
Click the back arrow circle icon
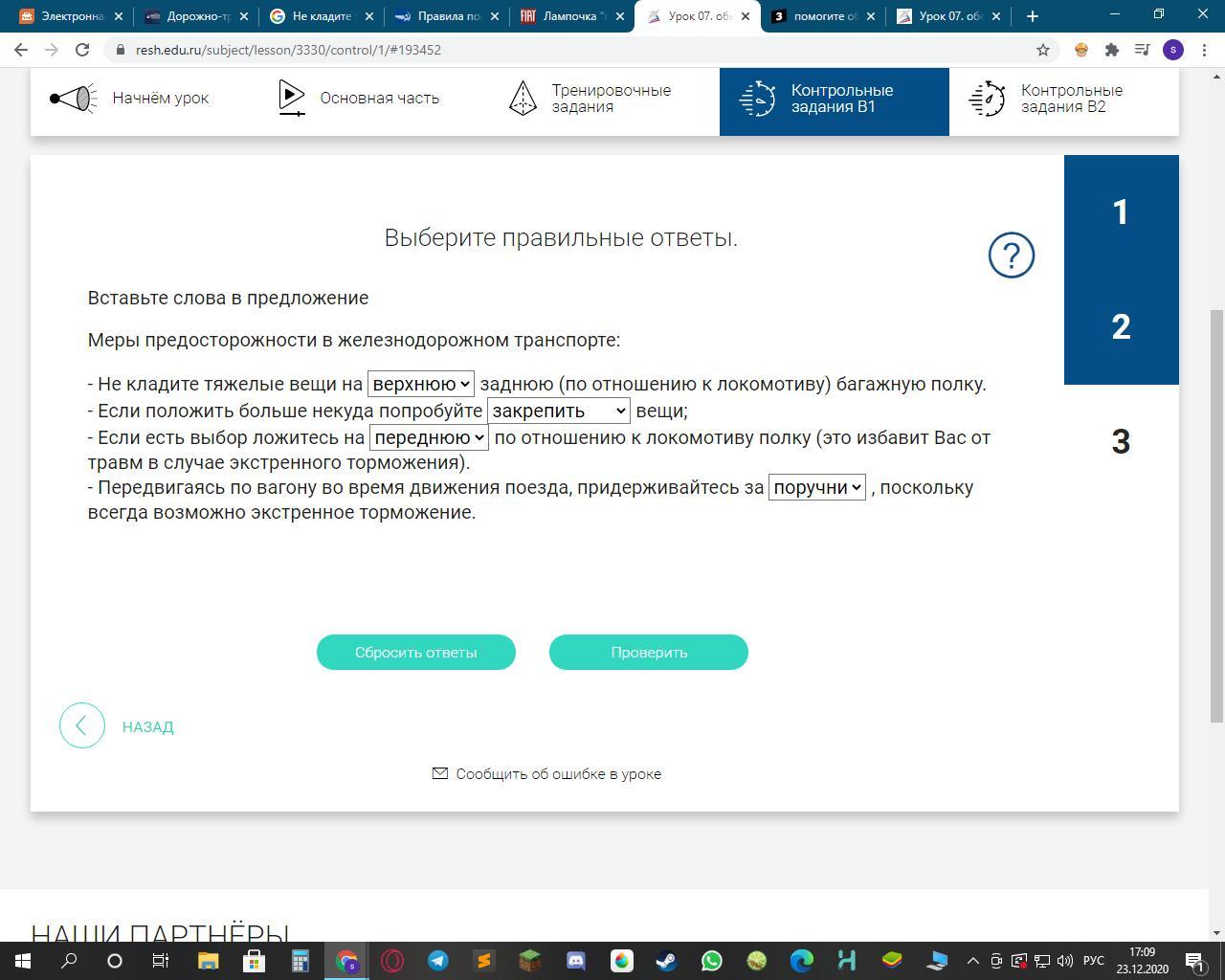click(x=82, y=725)
